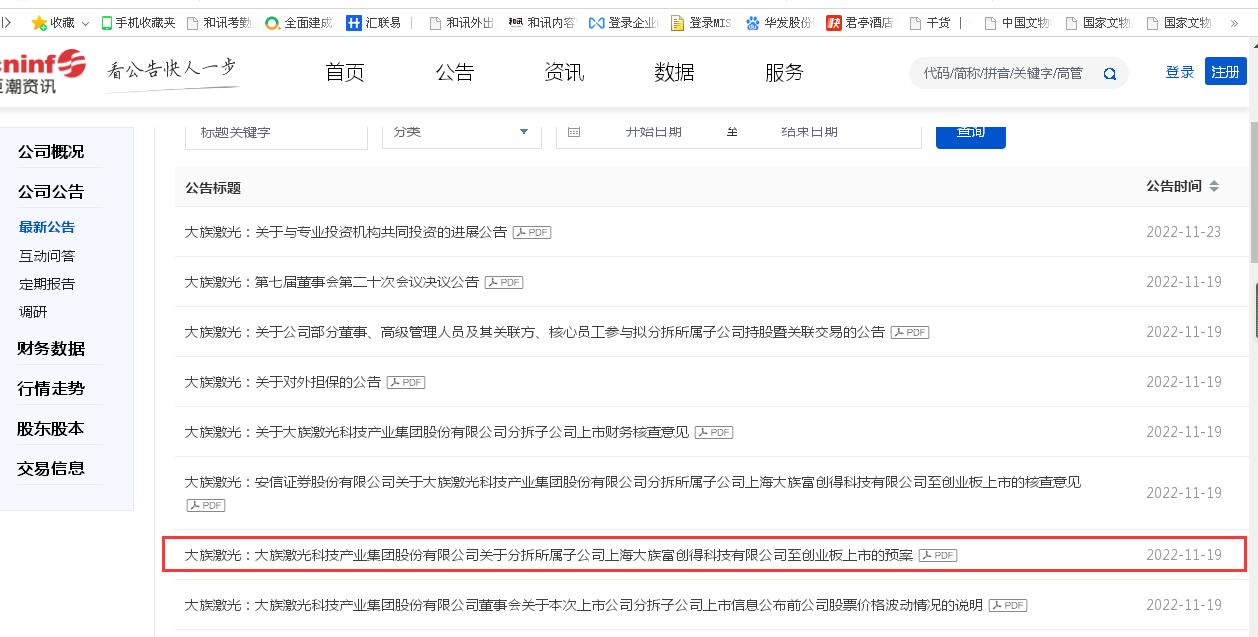
Task: Open the 华发股份 bookmark
Action: pyautogui.click(x=780, y=22)
